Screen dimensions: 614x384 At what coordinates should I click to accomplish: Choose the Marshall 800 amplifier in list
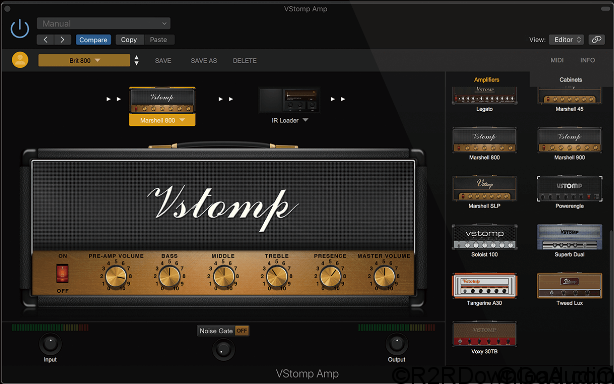tap(484, 144)
